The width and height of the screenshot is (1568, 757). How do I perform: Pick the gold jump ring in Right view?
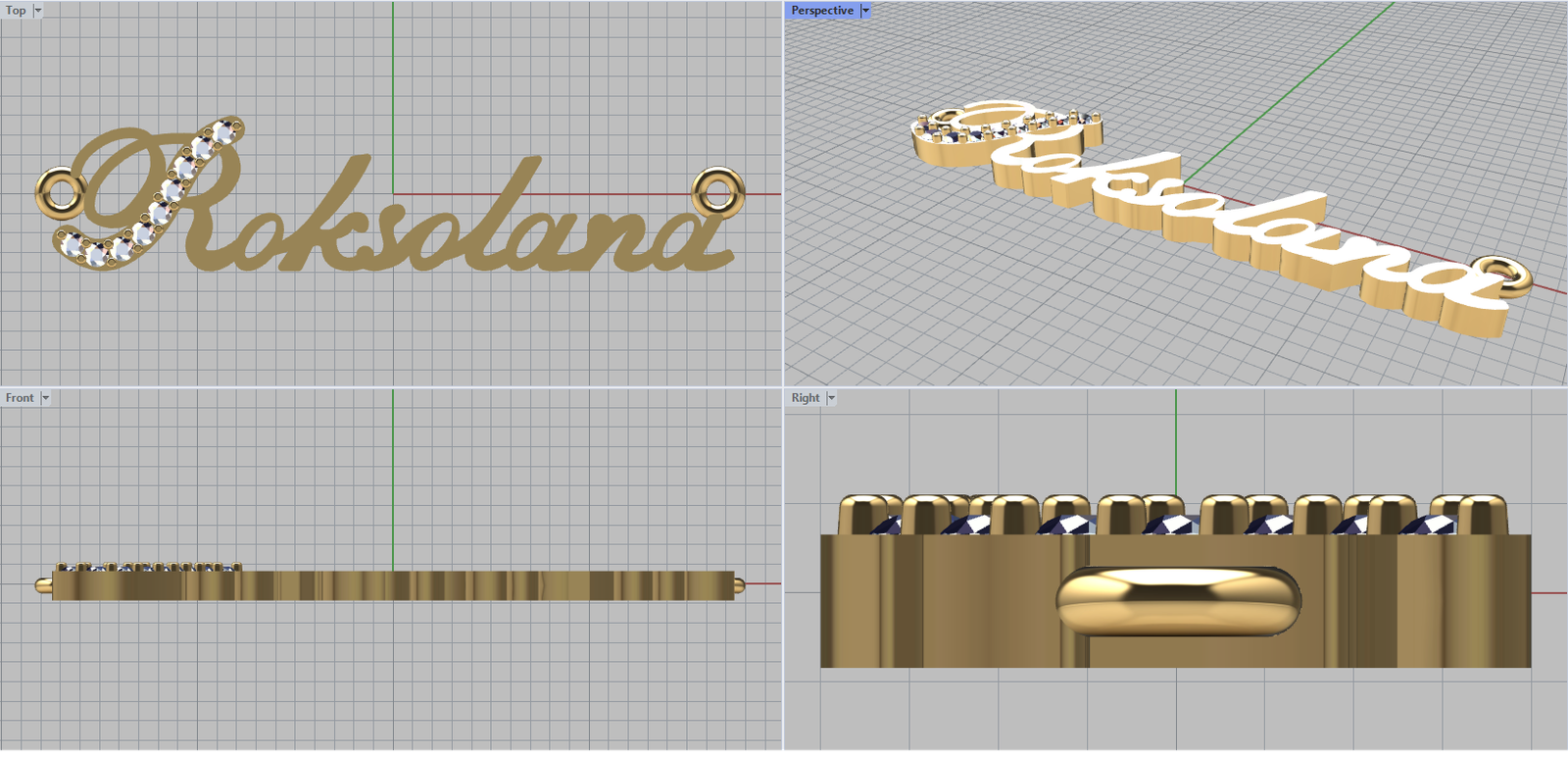point(1176,600)
